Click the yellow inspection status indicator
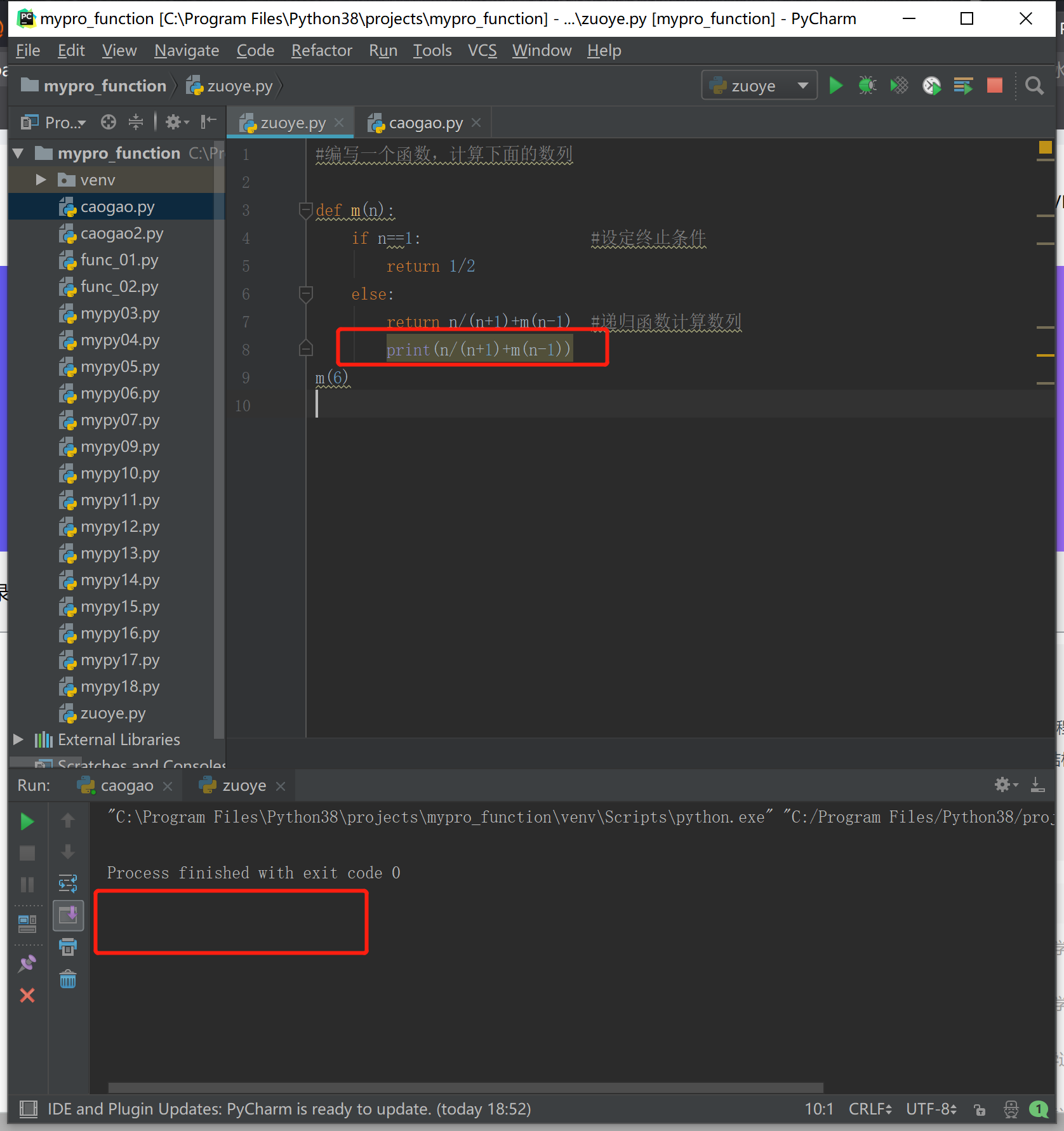Viewport: 1064px width, 1131px height. click(1045, 147)
